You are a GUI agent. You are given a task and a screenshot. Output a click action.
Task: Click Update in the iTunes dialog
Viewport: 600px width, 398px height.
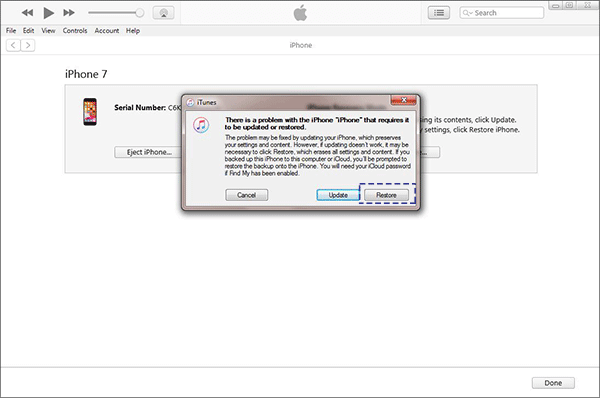pos(338,195)
